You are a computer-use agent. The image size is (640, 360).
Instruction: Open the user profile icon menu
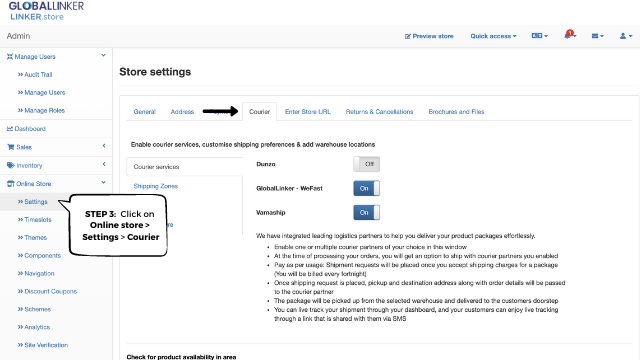tap(623, 36)
